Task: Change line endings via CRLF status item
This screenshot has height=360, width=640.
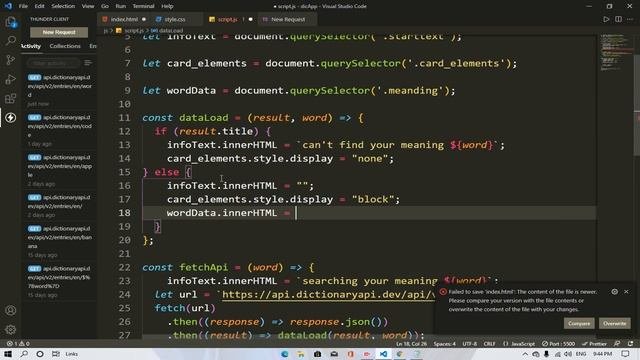Action: pyautogui.click(x=489, y=344)
